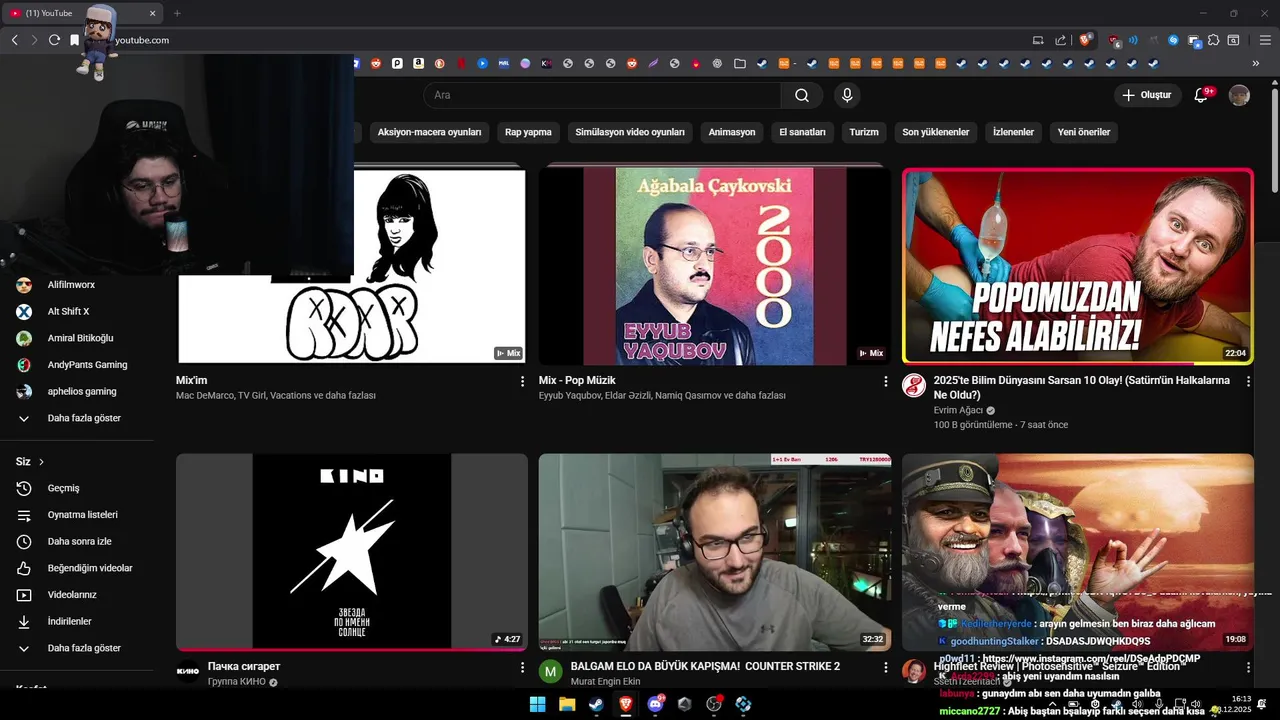The width and height of the screenshot is (1280, 720).
Task: Open the Siz section chevron
Action: click(41, 462)
